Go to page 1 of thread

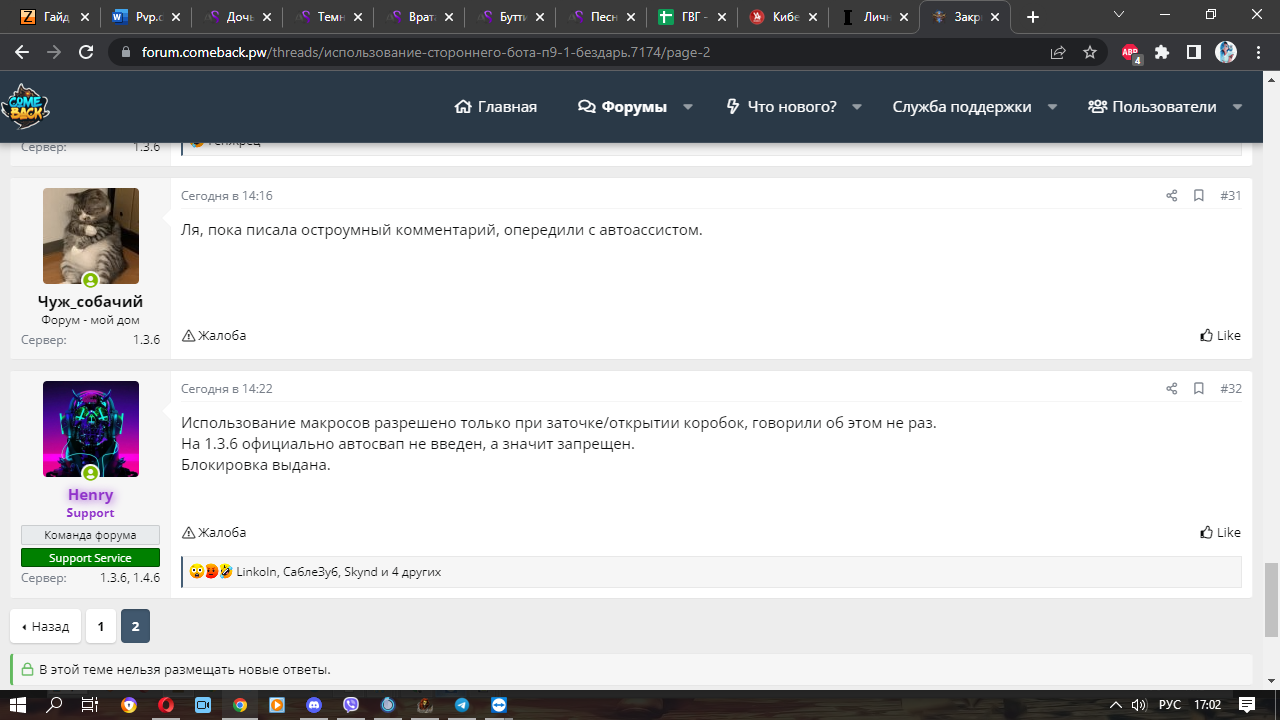pos(100,626)
